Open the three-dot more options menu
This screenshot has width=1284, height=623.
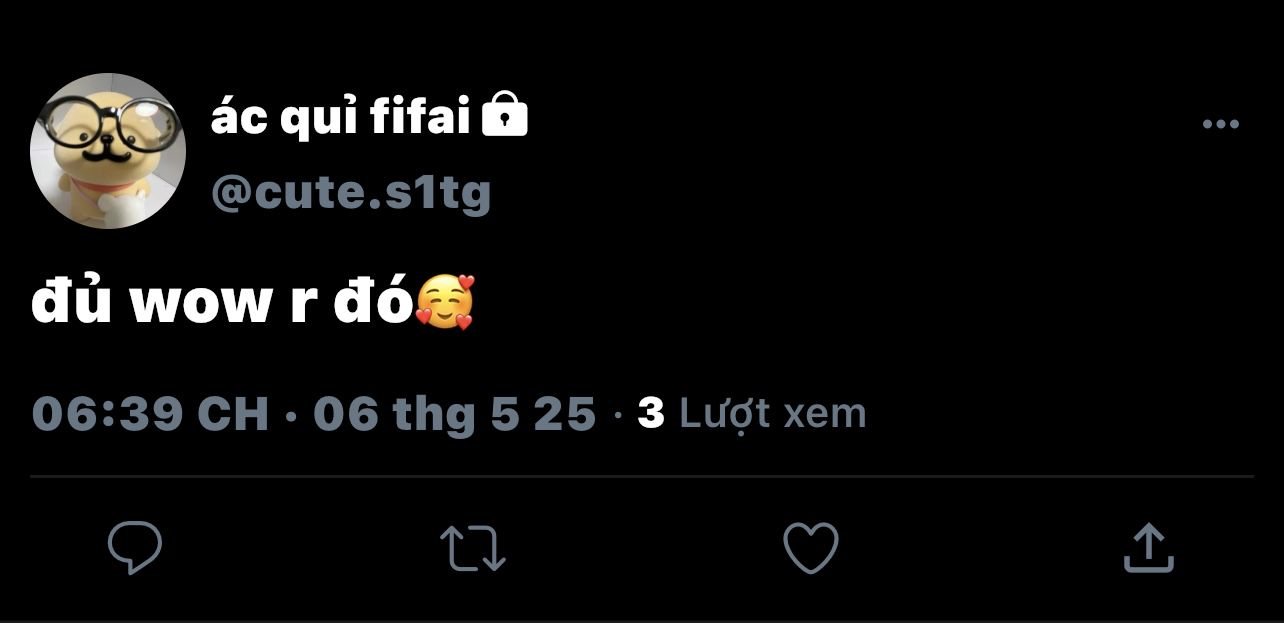1220,125
